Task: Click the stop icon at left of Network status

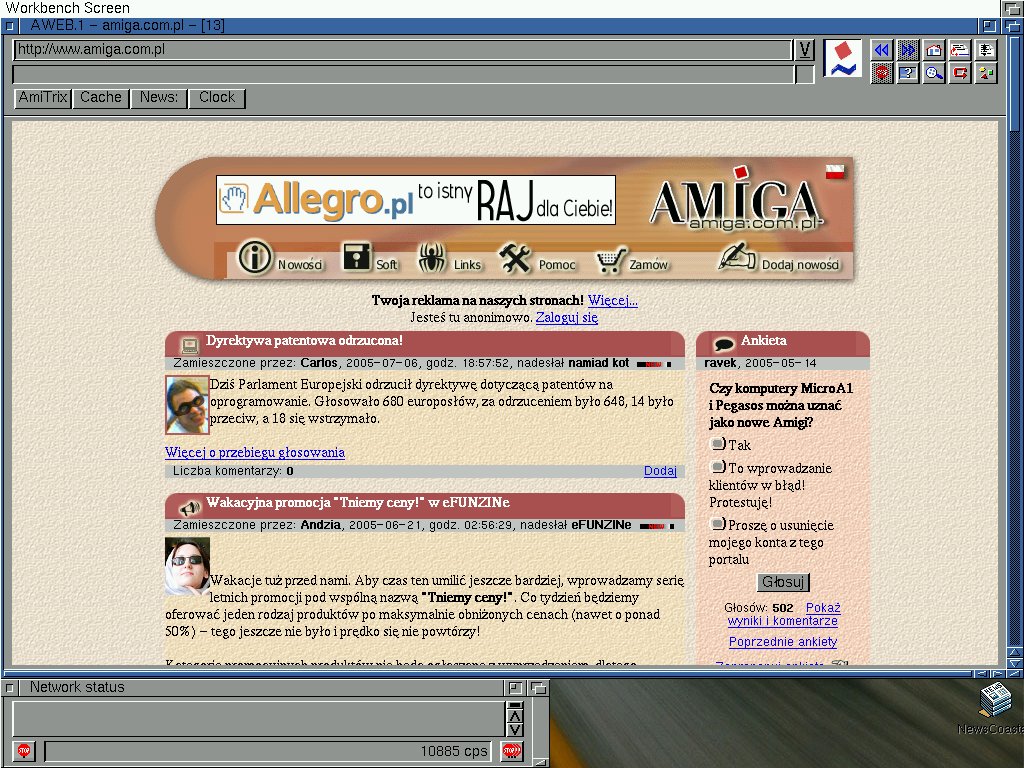Action: [24, 750]
